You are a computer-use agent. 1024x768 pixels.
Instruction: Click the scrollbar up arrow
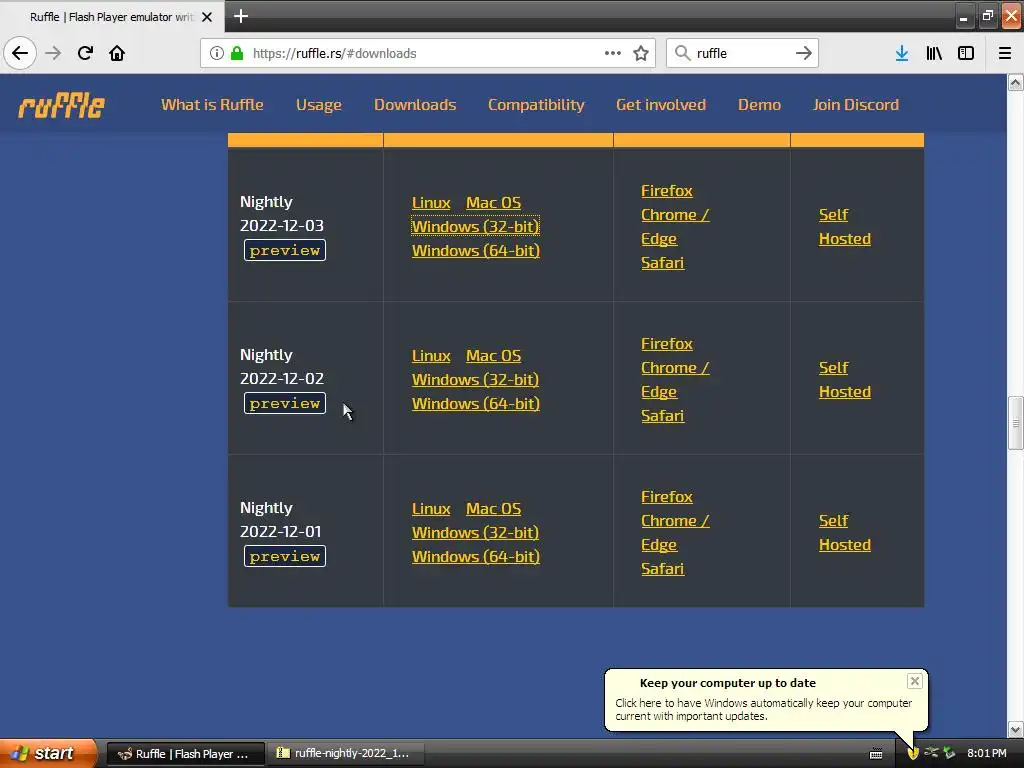click(x=1015, y=82)
